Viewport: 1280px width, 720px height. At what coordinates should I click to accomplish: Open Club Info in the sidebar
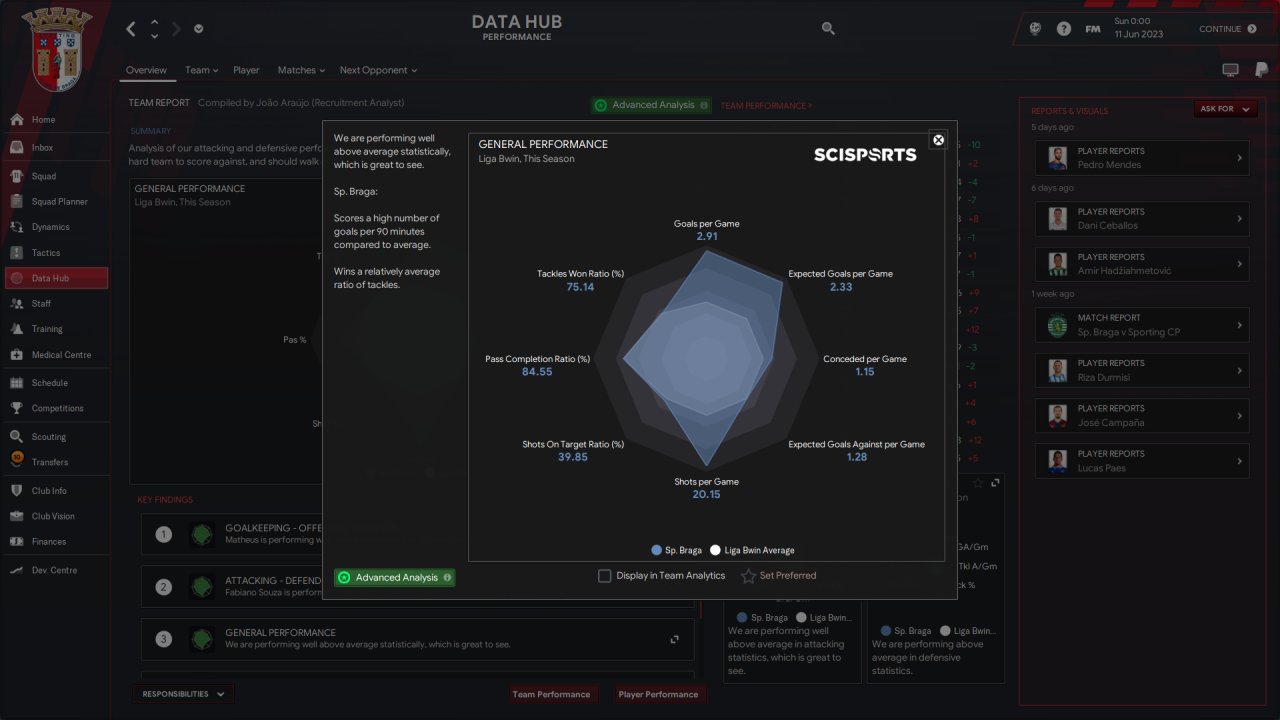(x=55, y=491)
